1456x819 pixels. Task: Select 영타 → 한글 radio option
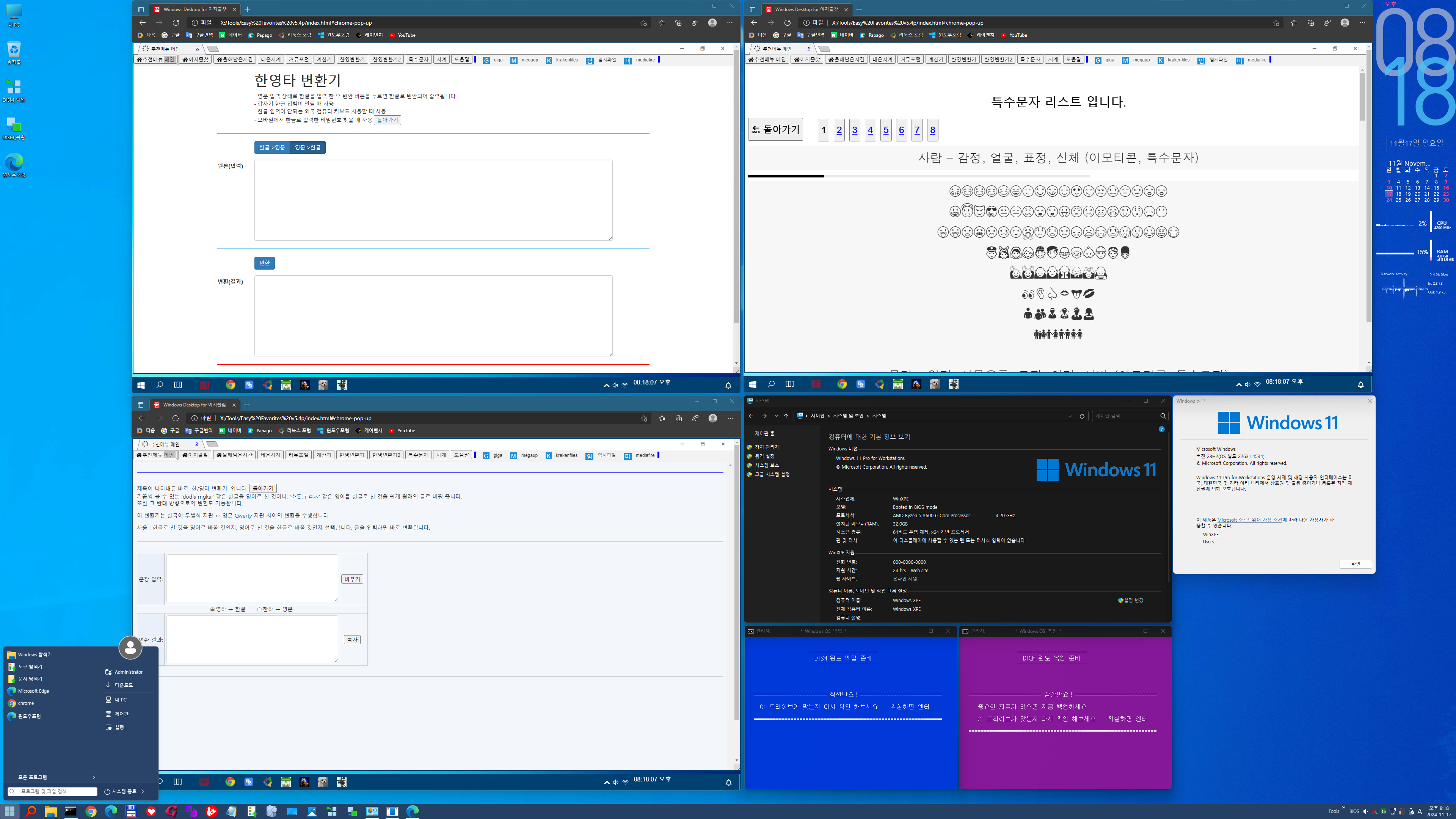pyautogui.click(x=212, y=610)
